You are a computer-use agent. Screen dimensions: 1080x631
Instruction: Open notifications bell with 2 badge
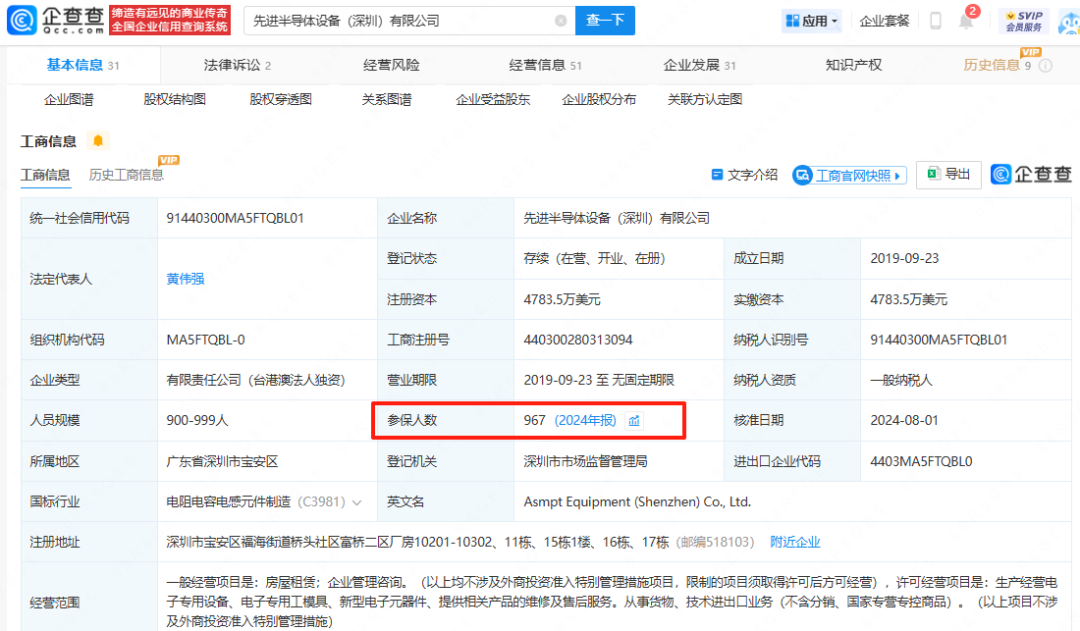pos(966,20)
